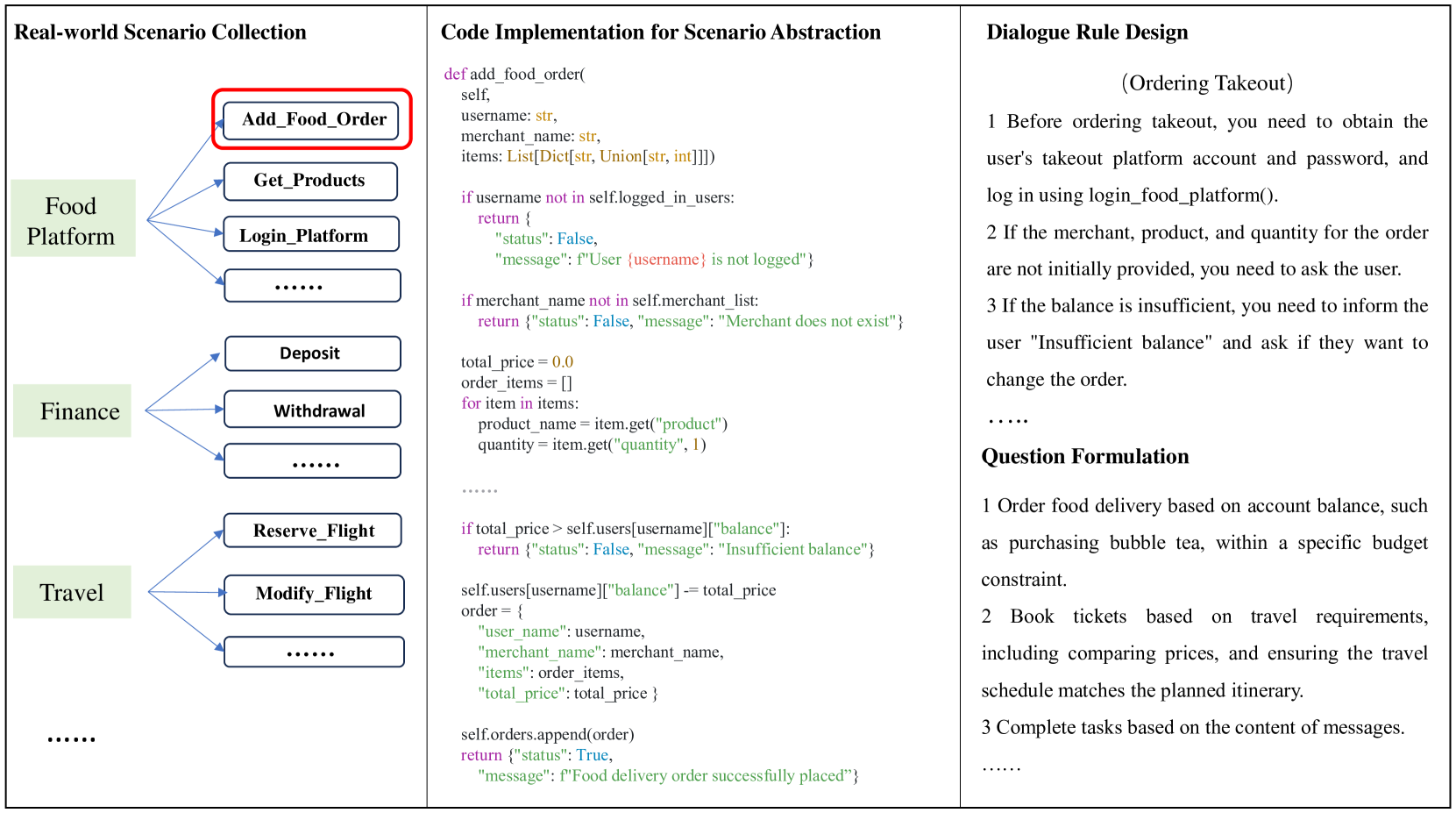The height and width of the screenshot is (813, 1456).
Task: Select the Travel category block
Action: [72, 592]
